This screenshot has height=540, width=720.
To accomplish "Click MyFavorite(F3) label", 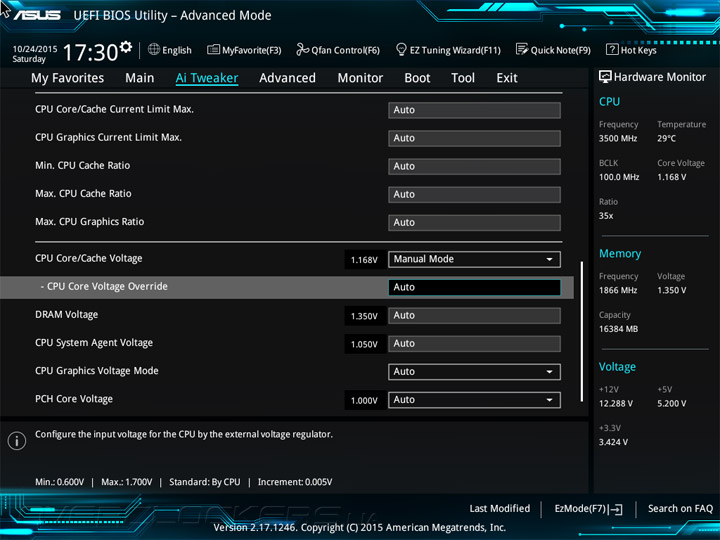I will (x=252, y=50).
